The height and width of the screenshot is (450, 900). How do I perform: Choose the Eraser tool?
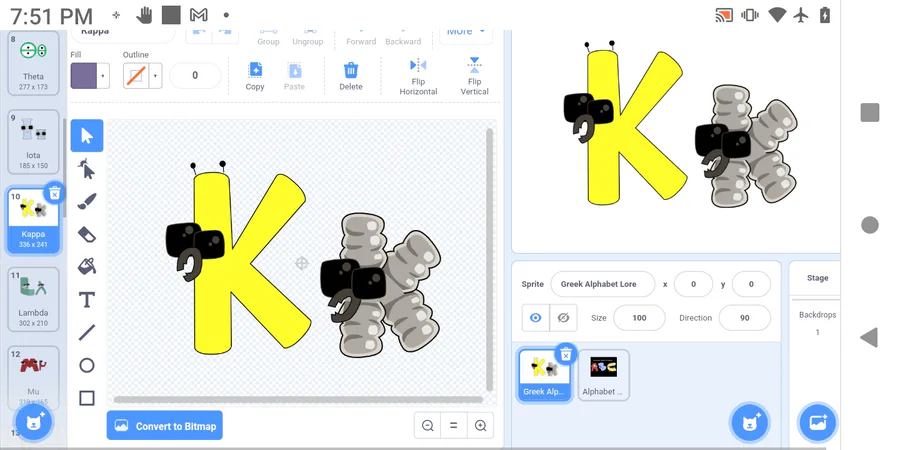(x=87, y=234)
